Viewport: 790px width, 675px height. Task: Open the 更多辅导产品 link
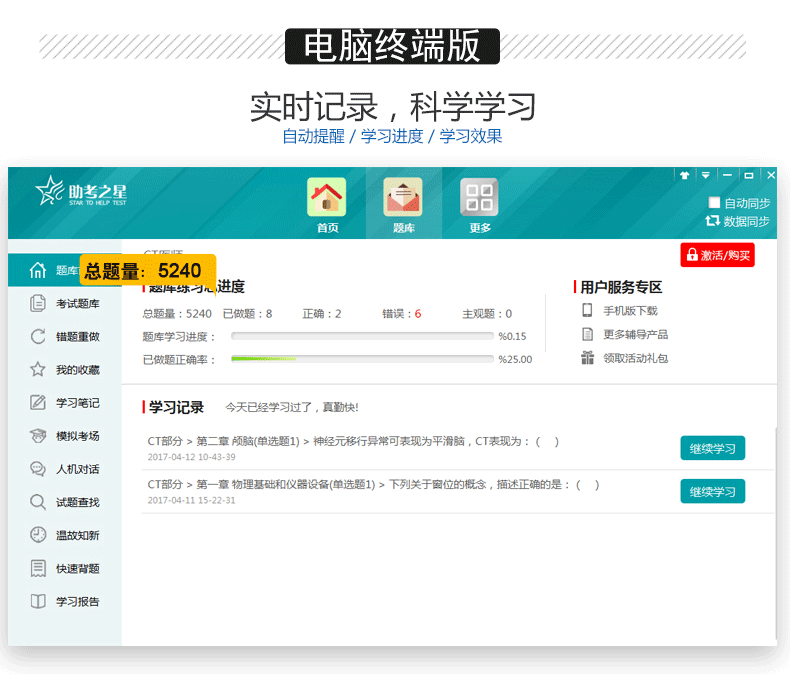click(635, 334)
